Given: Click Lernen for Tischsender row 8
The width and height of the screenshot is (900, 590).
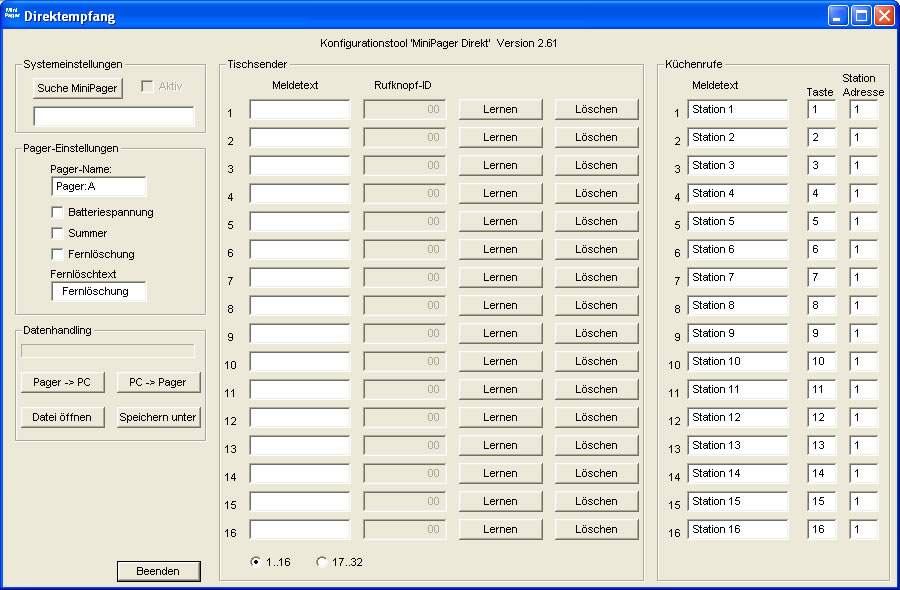Looking at the screenshot, I should (x=500, y=304).
